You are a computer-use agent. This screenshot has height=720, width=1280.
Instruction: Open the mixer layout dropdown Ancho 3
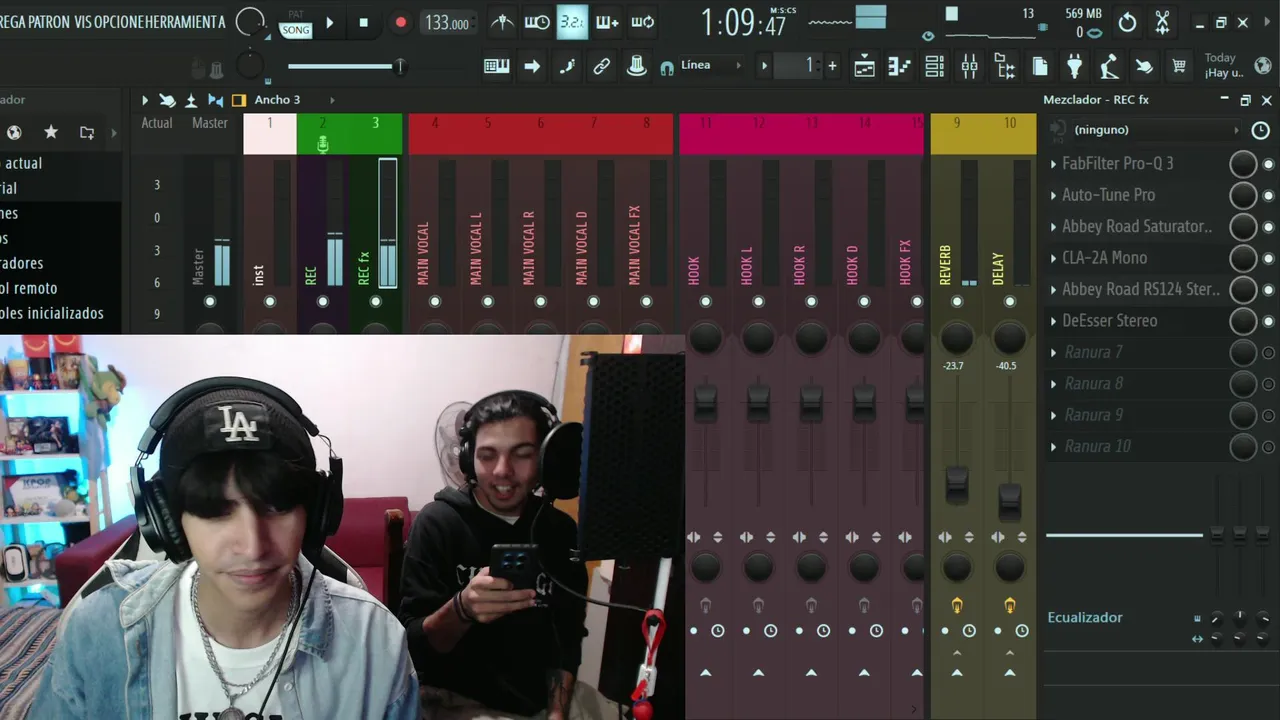295,100
